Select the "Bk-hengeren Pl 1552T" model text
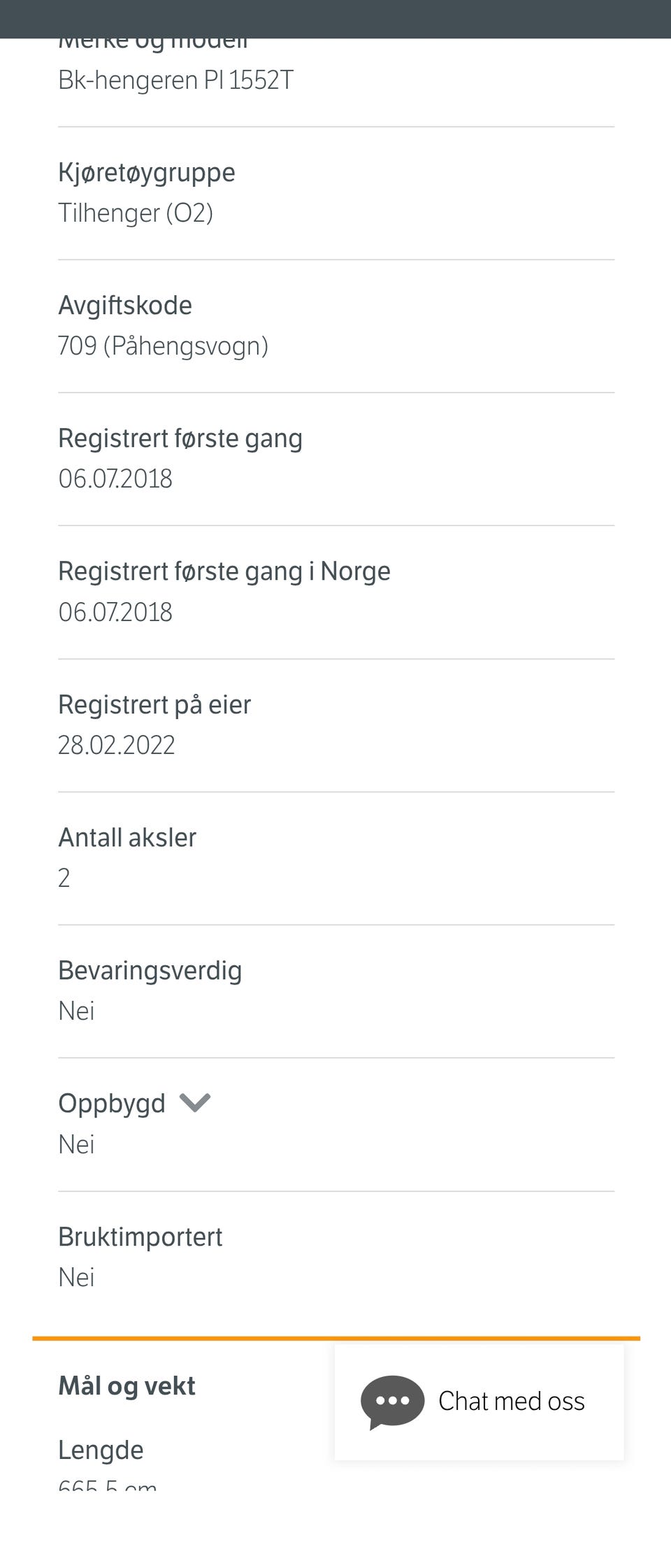Viewport: 671px width, 1568px height. pyautogui.click(x=175, y=80)
